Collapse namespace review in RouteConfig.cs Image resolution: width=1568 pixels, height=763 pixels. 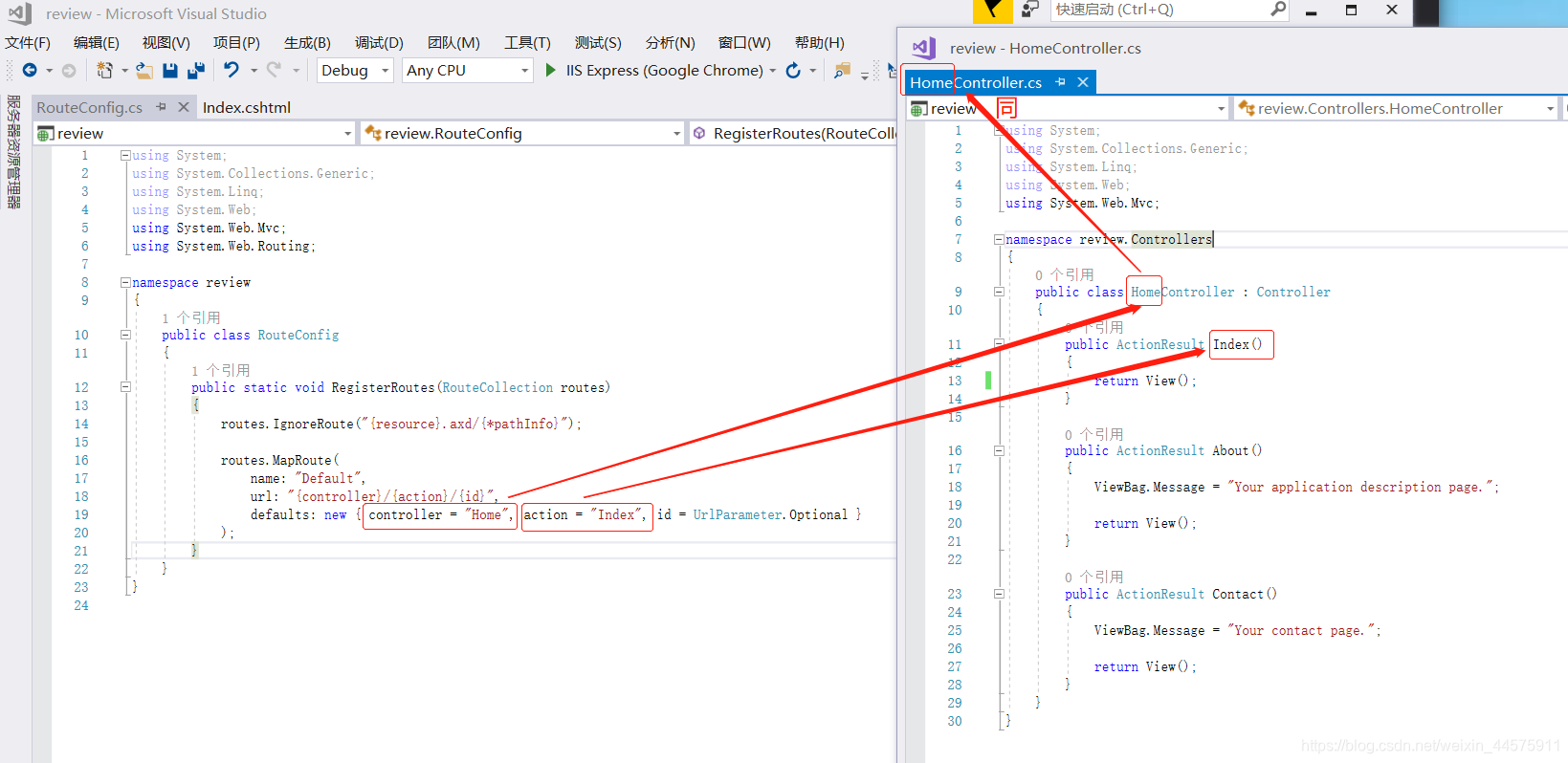[x=125, y=282]
